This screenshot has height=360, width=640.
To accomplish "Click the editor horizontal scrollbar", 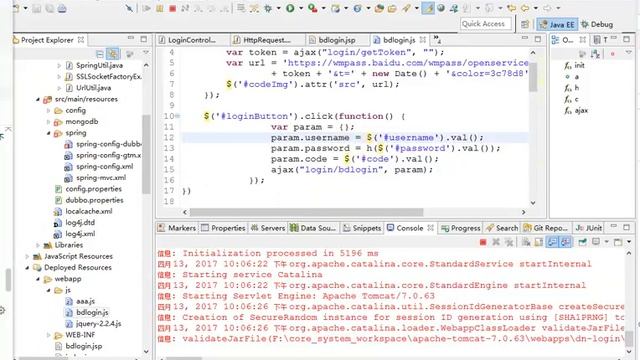I will point(307,212).
